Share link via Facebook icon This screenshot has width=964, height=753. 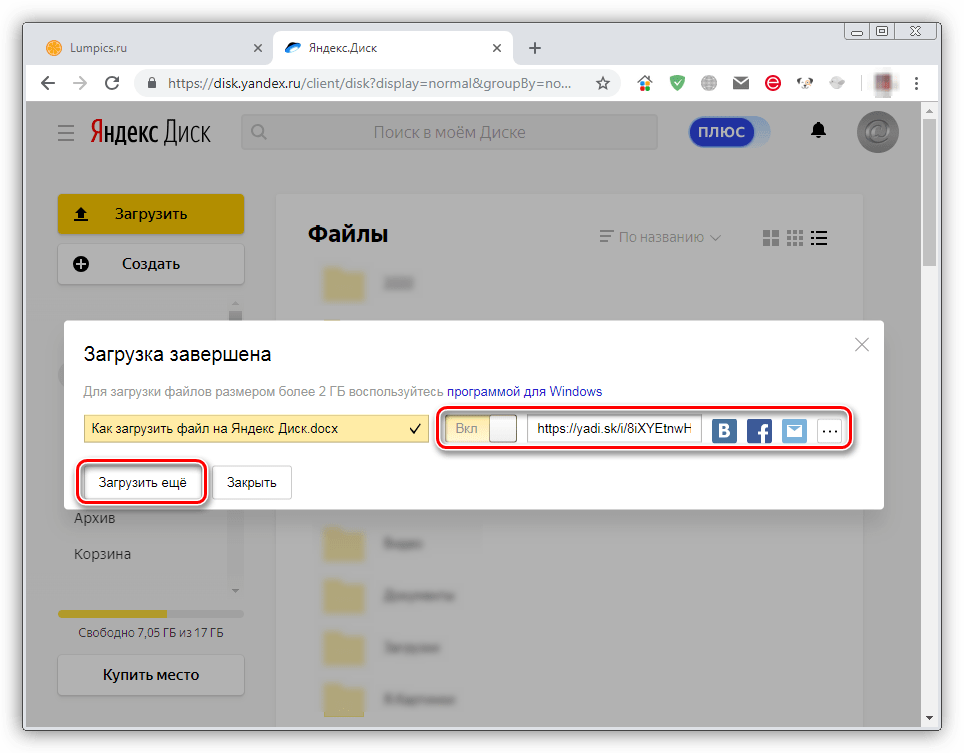(x=759, y=430)
